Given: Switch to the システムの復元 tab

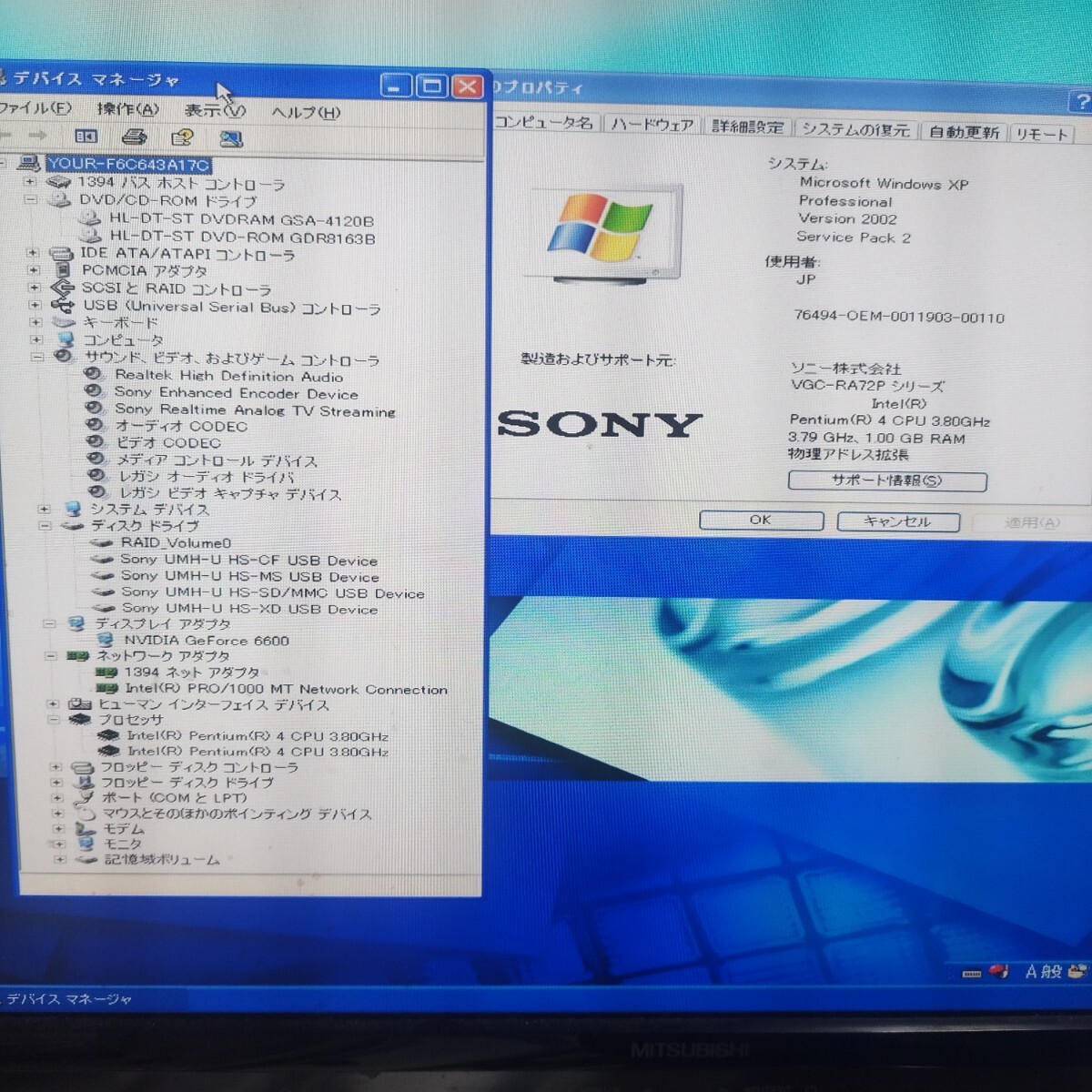Looking at the screenshot, I should click(x=855, y=130).
